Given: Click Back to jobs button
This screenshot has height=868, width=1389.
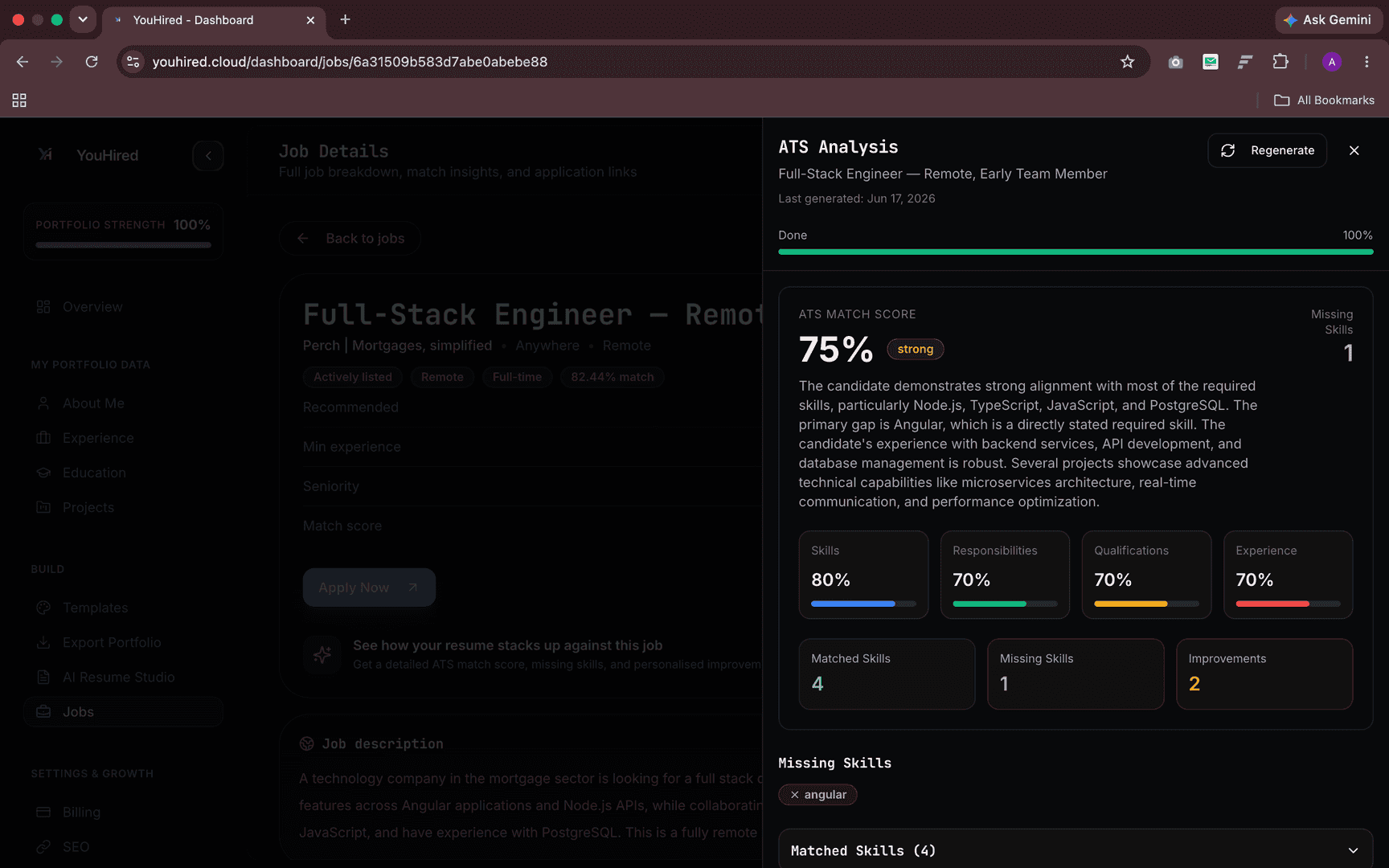Looking at the screenshot, I should (x=350, y=238).
